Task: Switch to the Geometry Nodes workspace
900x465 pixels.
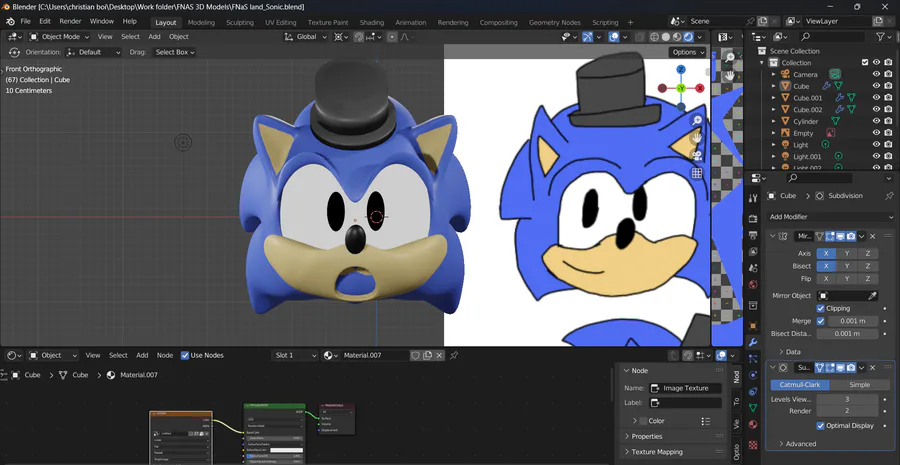Action: [554, 22]
